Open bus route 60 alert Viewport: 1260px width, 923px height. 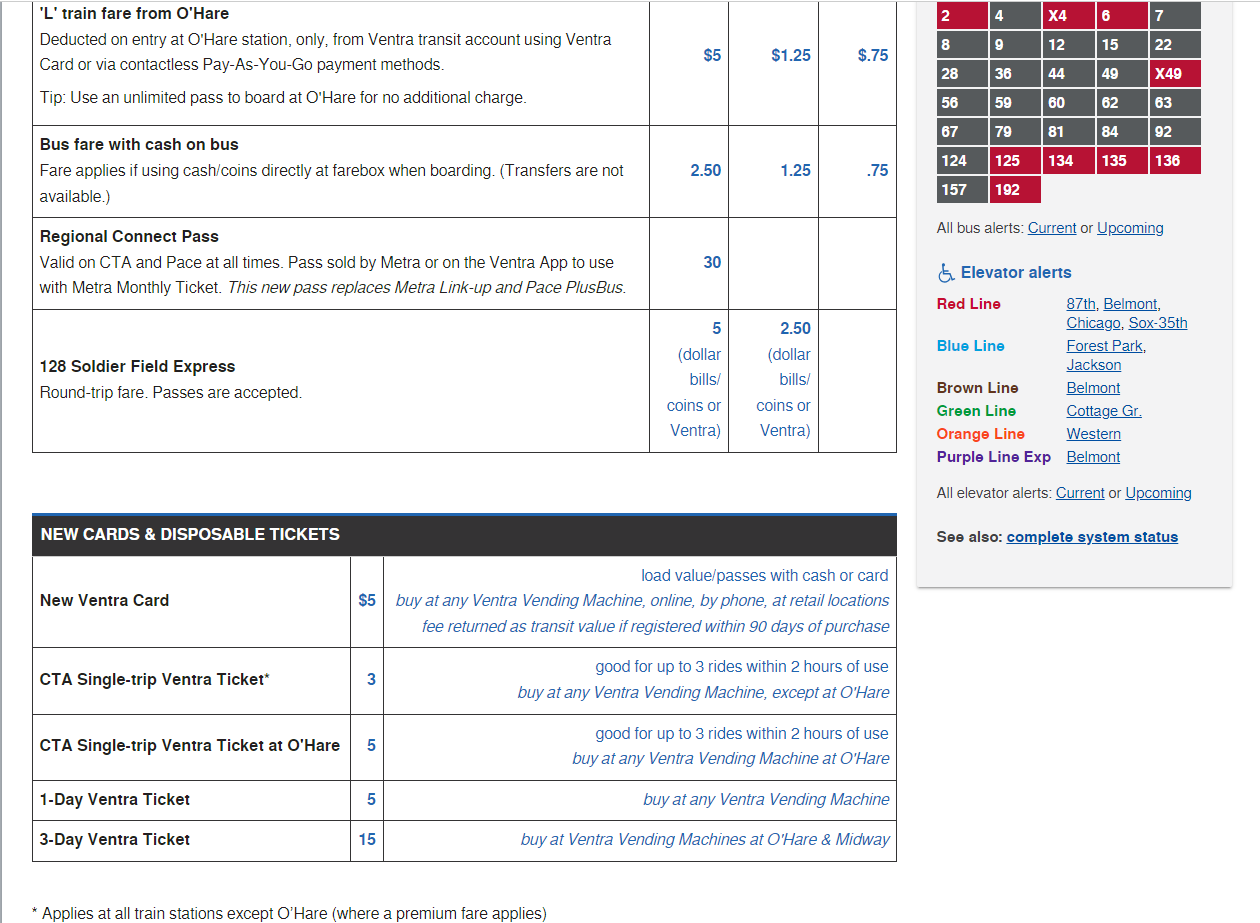pos(1068,103)
